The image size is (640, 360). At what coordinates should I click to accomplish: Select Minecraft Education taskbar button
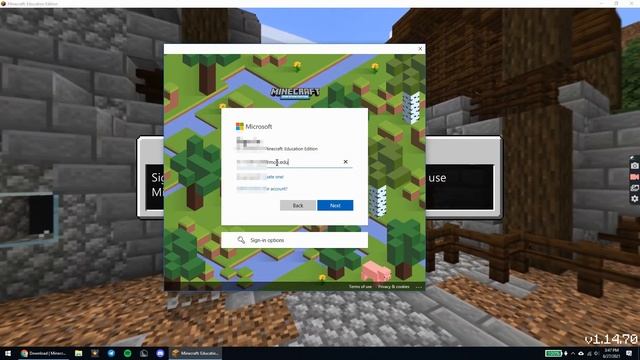click(196, 353)
